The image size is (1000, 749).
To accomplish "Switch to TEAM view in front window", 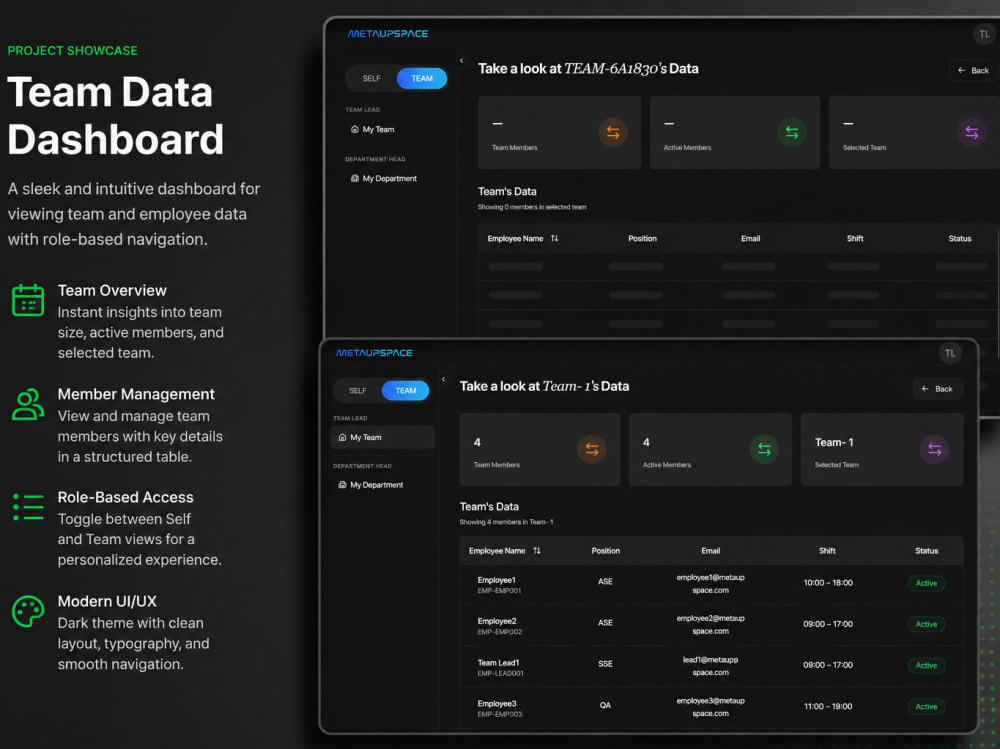I will [406, 390].
